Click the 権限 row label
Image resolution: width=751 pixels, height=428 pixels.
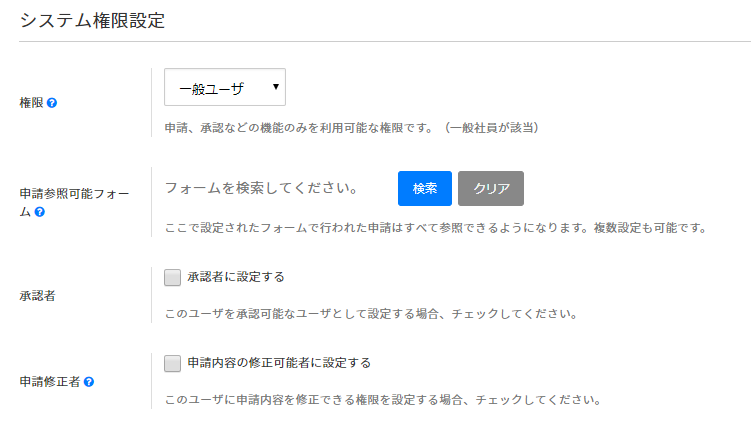(31, 103)
